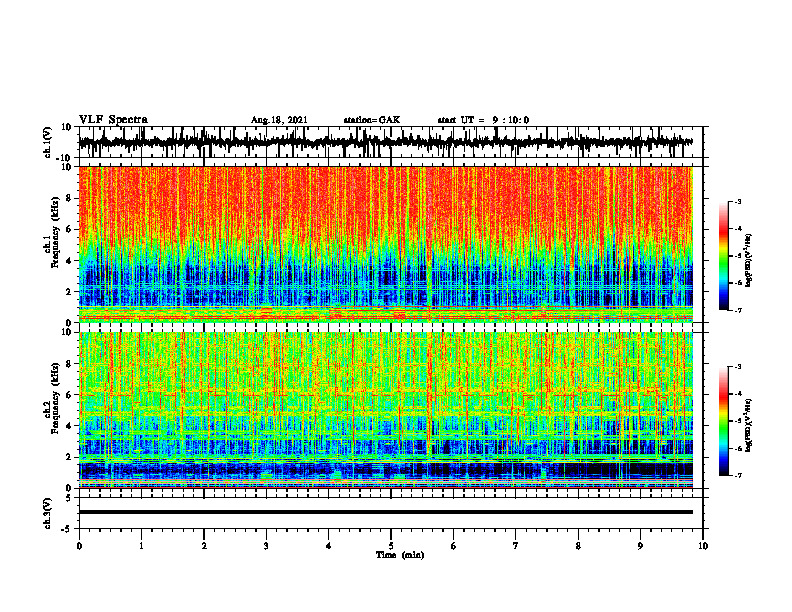The height and width of the screenshot is (612, 792).
Task: Click the "8" tick on ch.1 frequency axis
Action: point(69,198)
